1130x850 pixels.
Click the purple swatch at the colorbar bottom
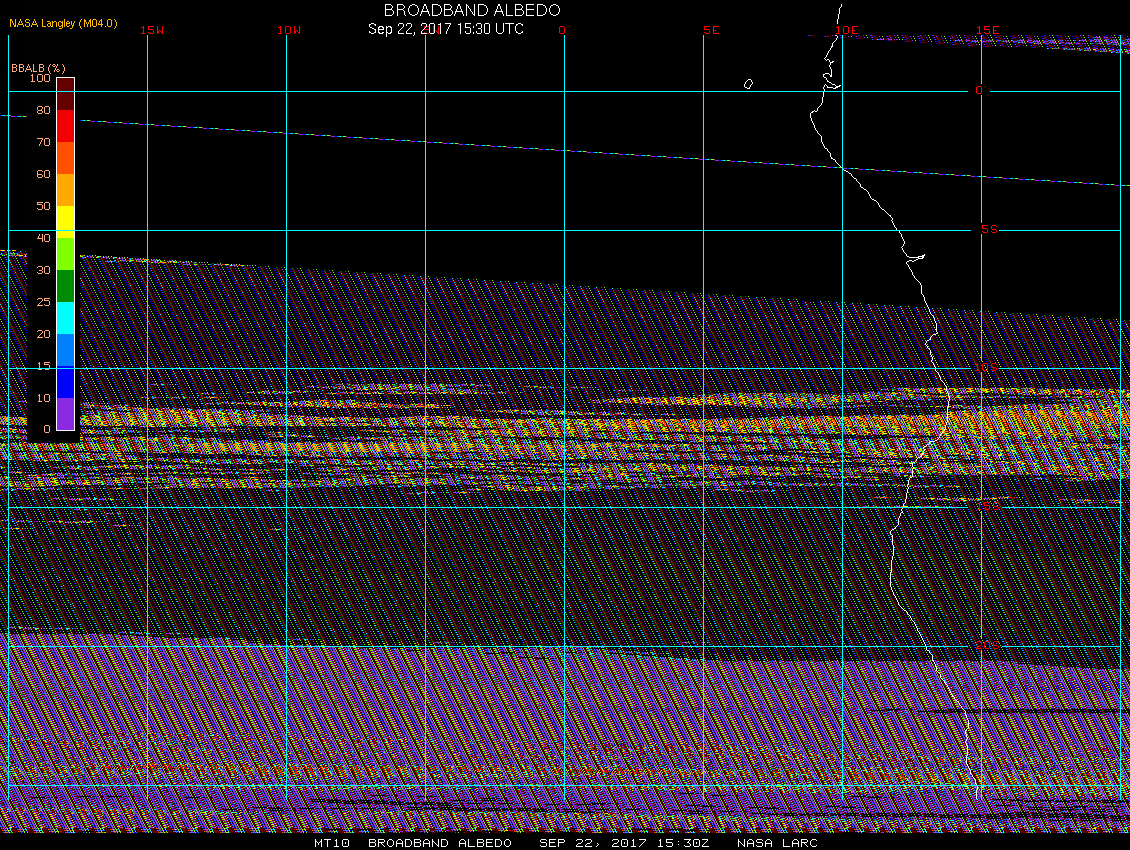[x=65, y=414]
